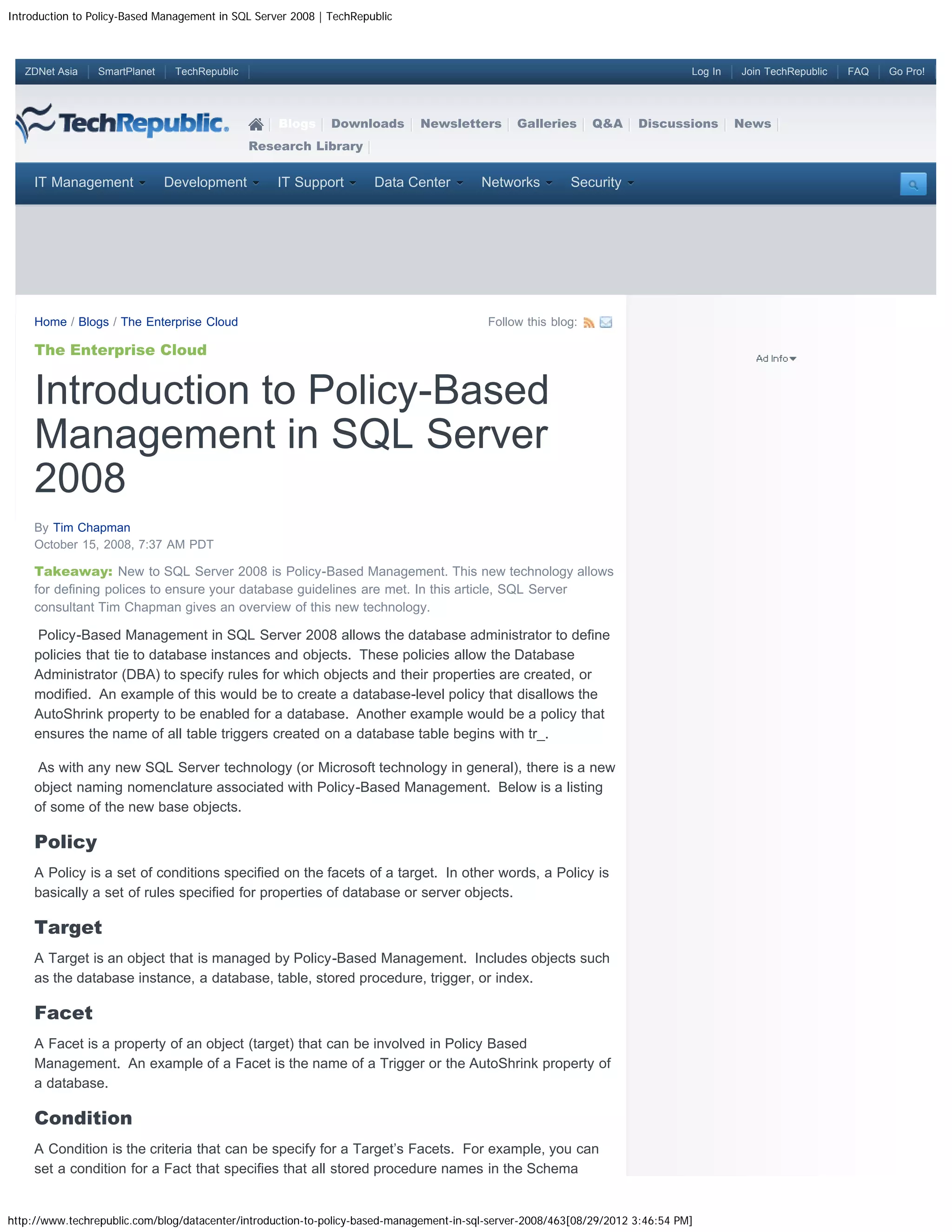Click the home icon in navigation

(256, 124)
